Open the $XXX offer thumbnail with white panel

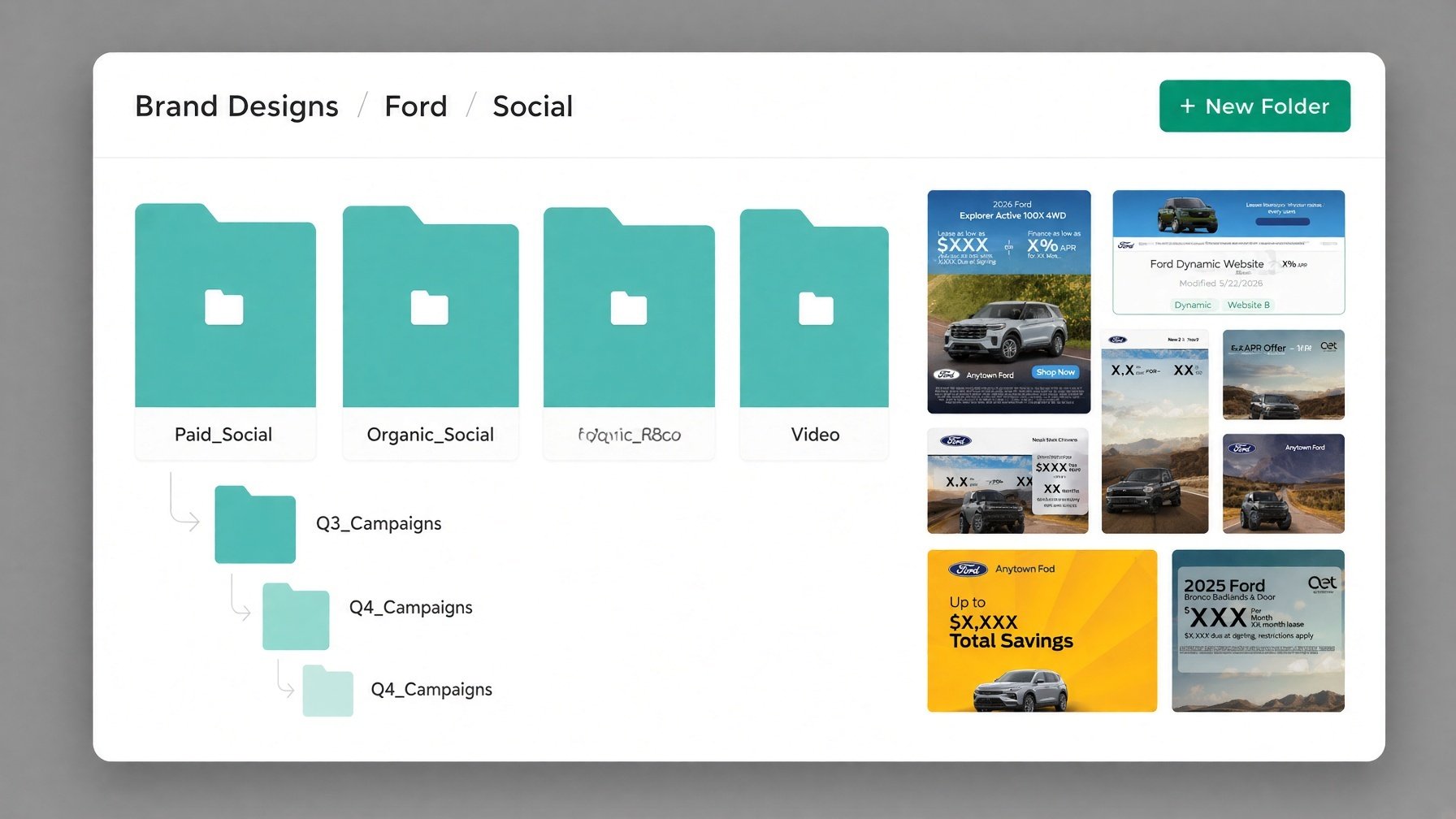(1007, 481)
